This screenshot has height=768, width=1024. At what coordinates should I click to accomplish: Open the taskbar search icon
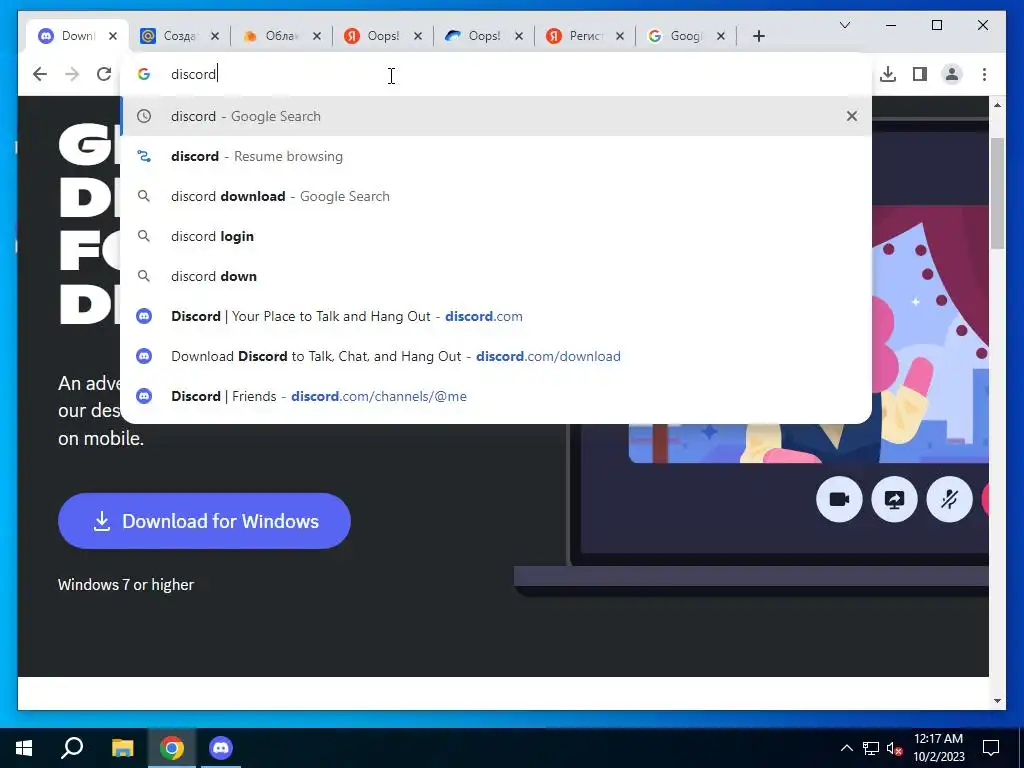click(x=72, y=748)
